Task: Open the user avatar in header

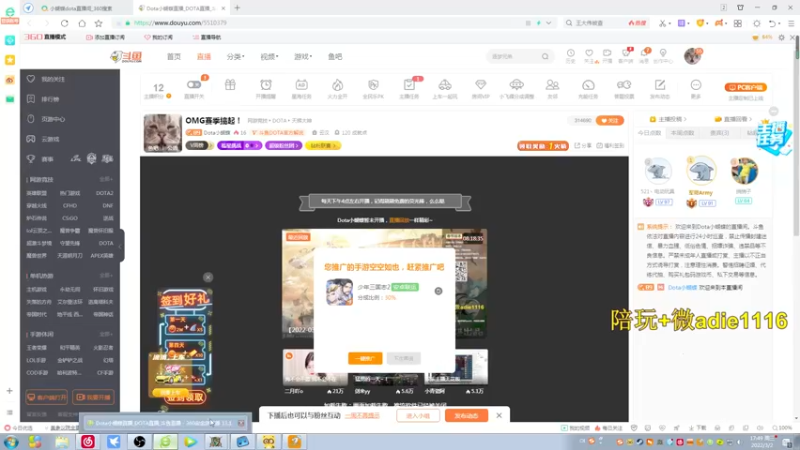Action: coord(692,56)
